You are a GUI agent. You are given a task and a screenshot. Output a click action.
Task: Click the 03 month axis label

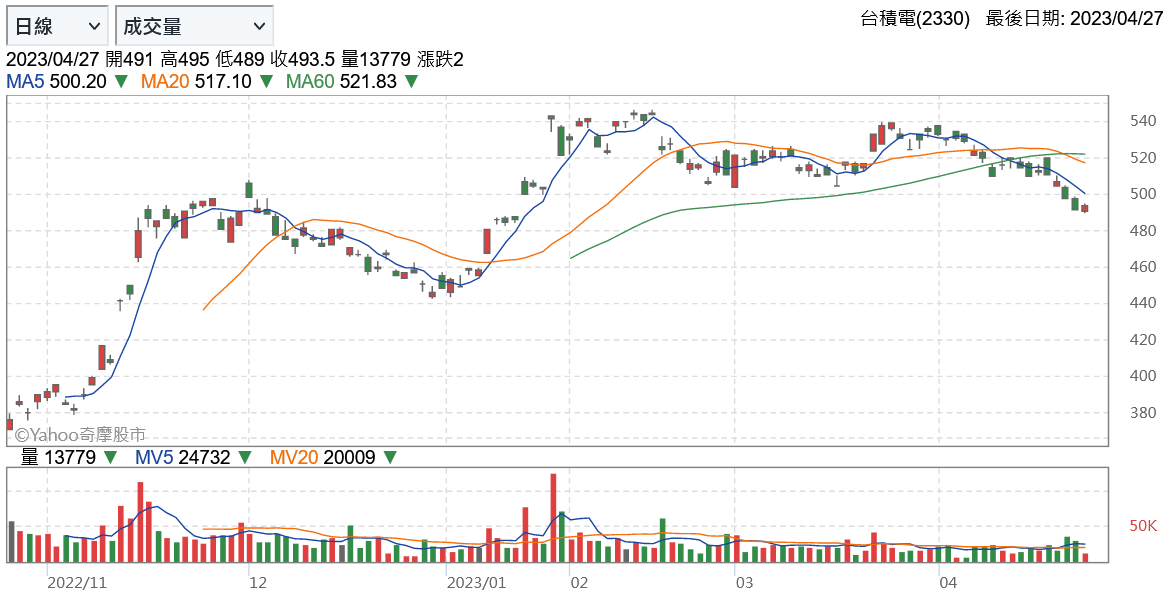[744, 583]
